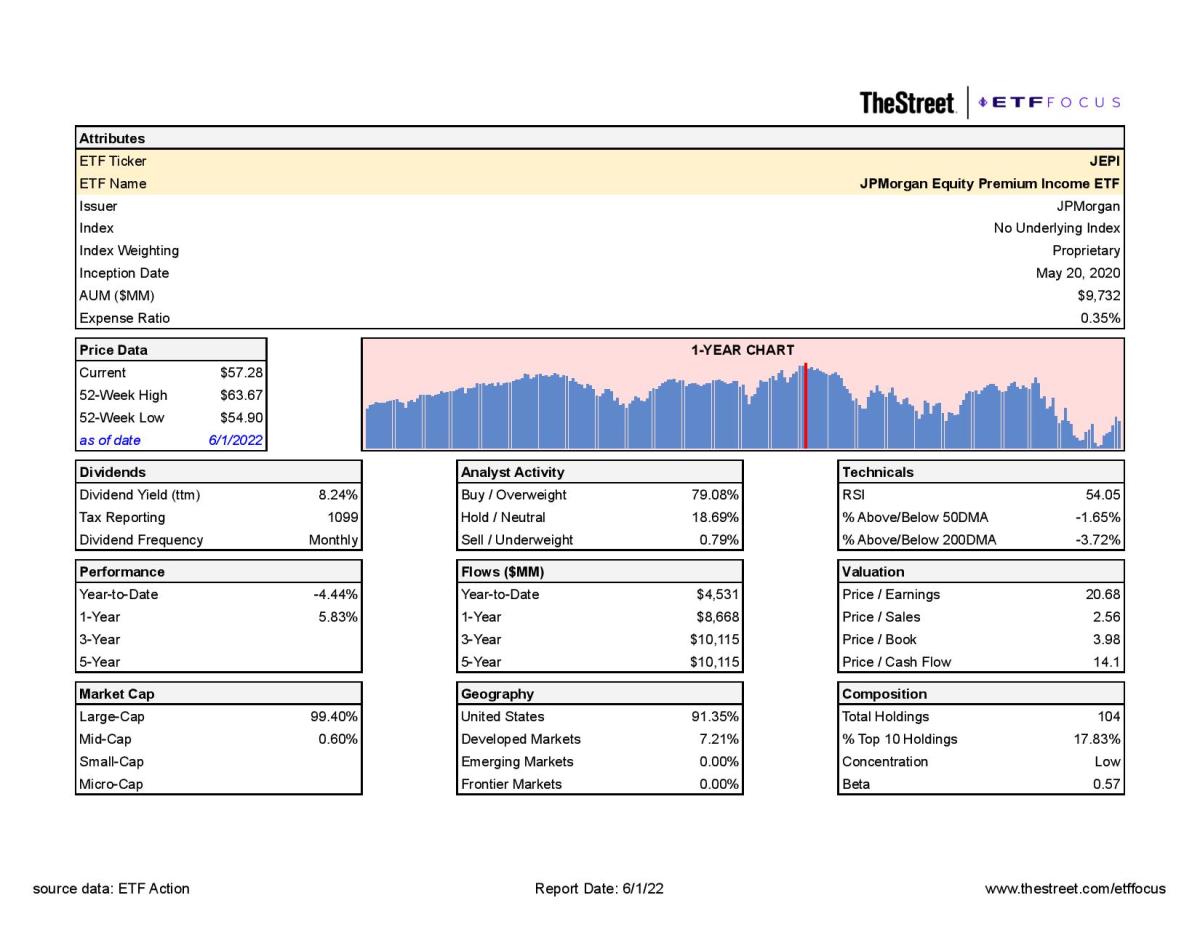
Task: Click the red marker in the 1-year chart
Action: coord(805,407)
